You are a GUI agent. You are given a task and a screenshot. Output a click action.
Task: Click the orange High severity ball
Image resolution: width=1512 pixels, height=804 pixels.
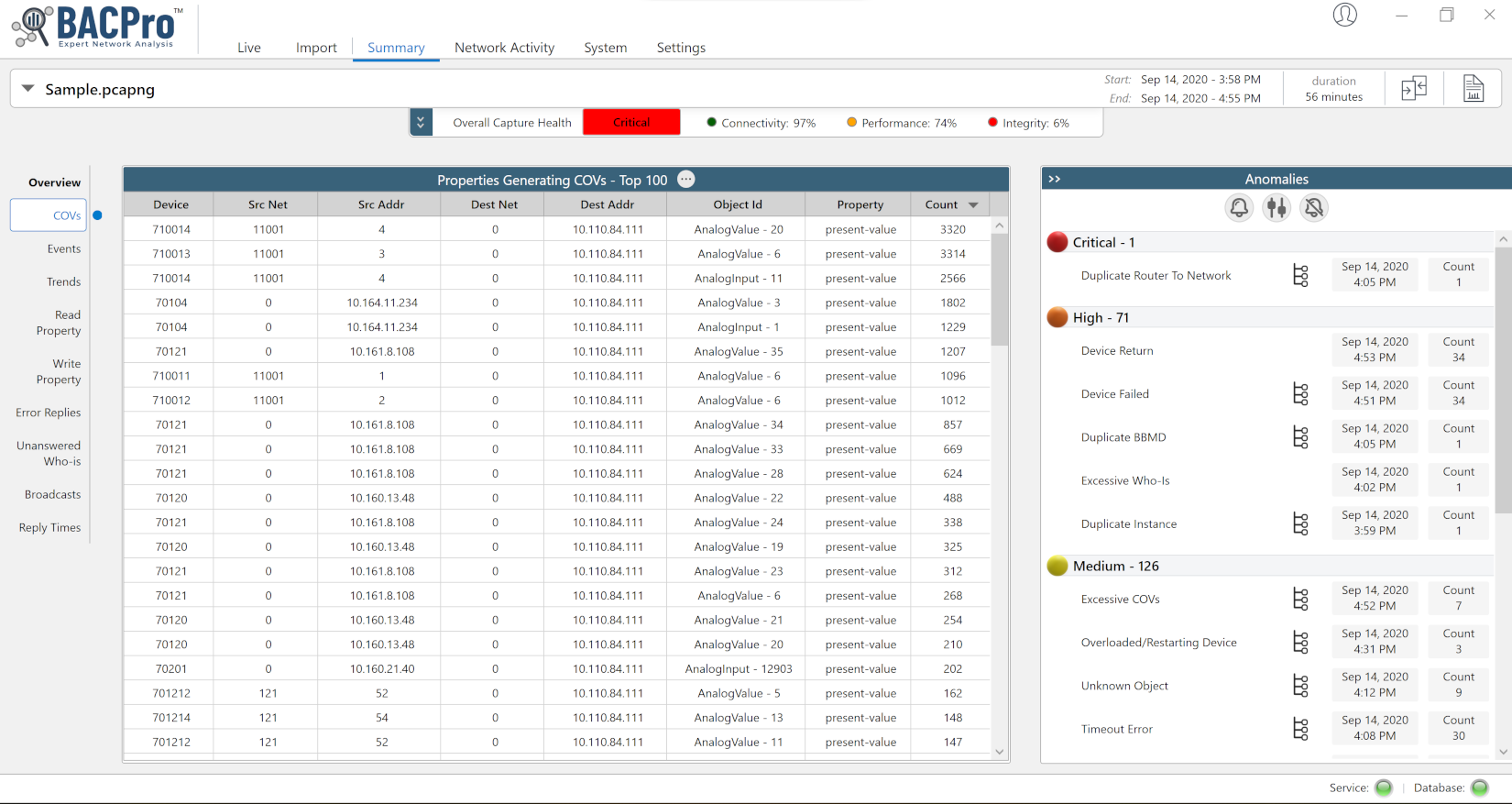click(1057, 317)
